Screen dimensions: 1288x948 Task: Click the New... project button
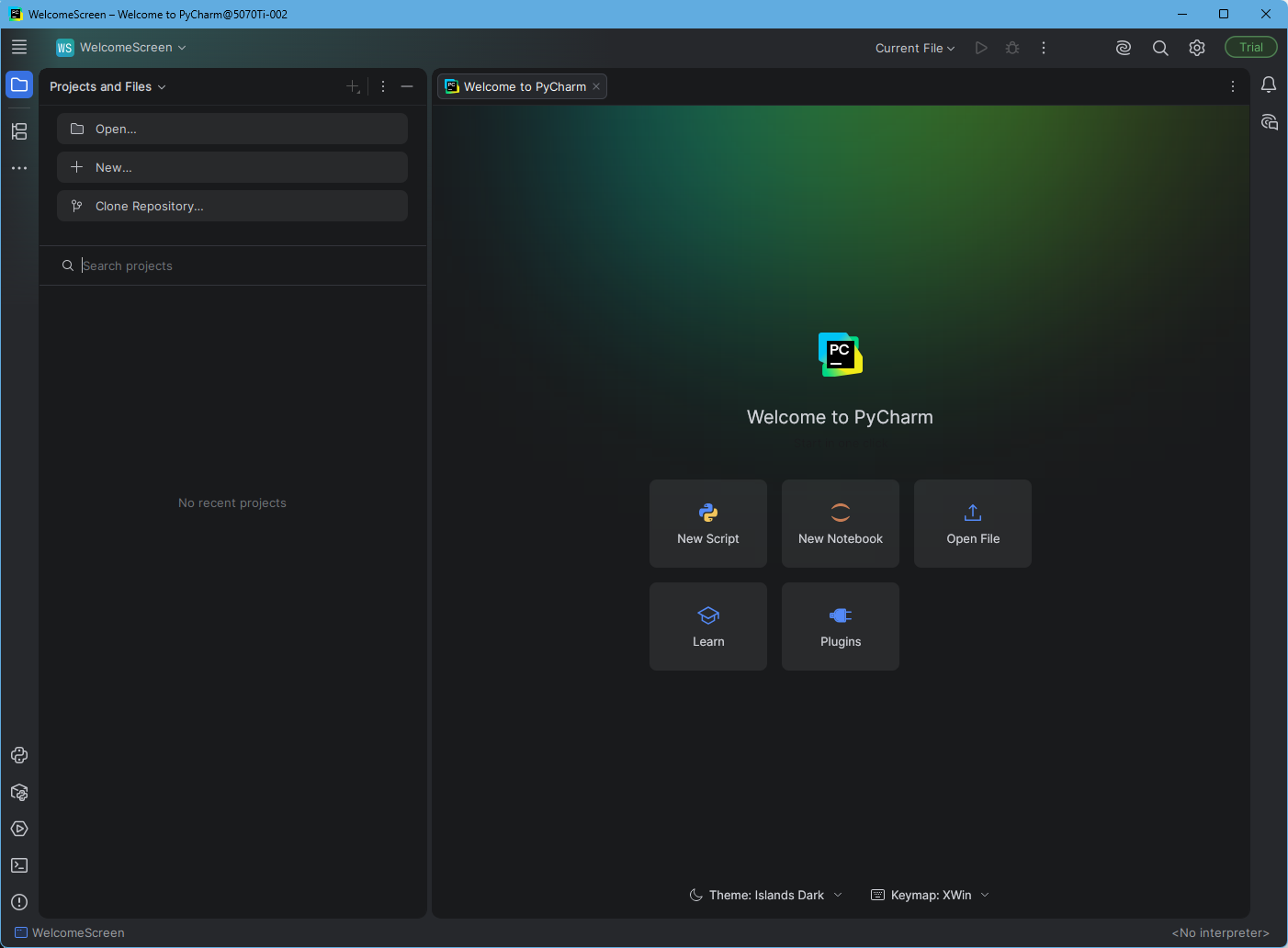(232, 167)
